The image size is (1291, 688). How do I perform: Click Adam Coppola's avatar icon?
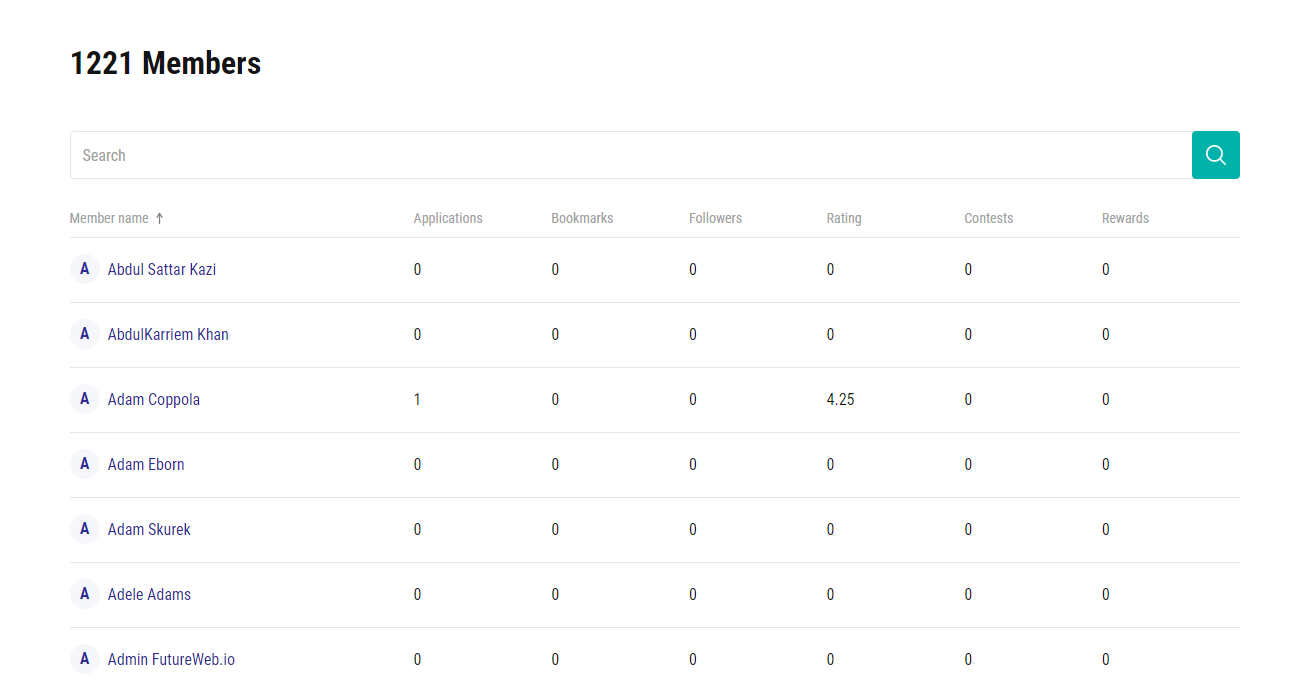pyautogui.click(x=84, y=399)
